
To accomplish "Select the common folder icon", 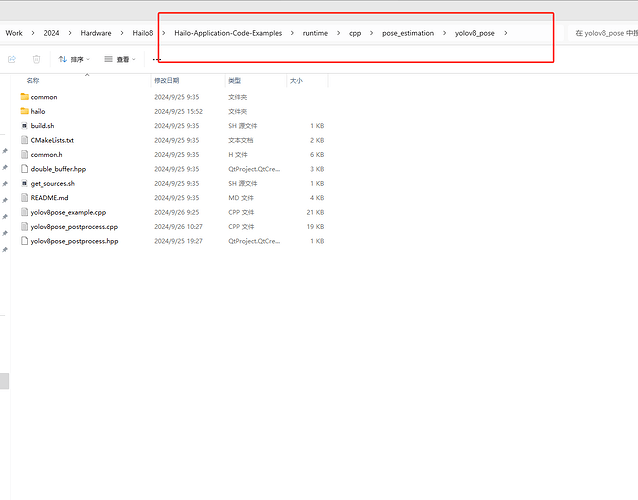I will pyautogui.click(x=24, y=97).
